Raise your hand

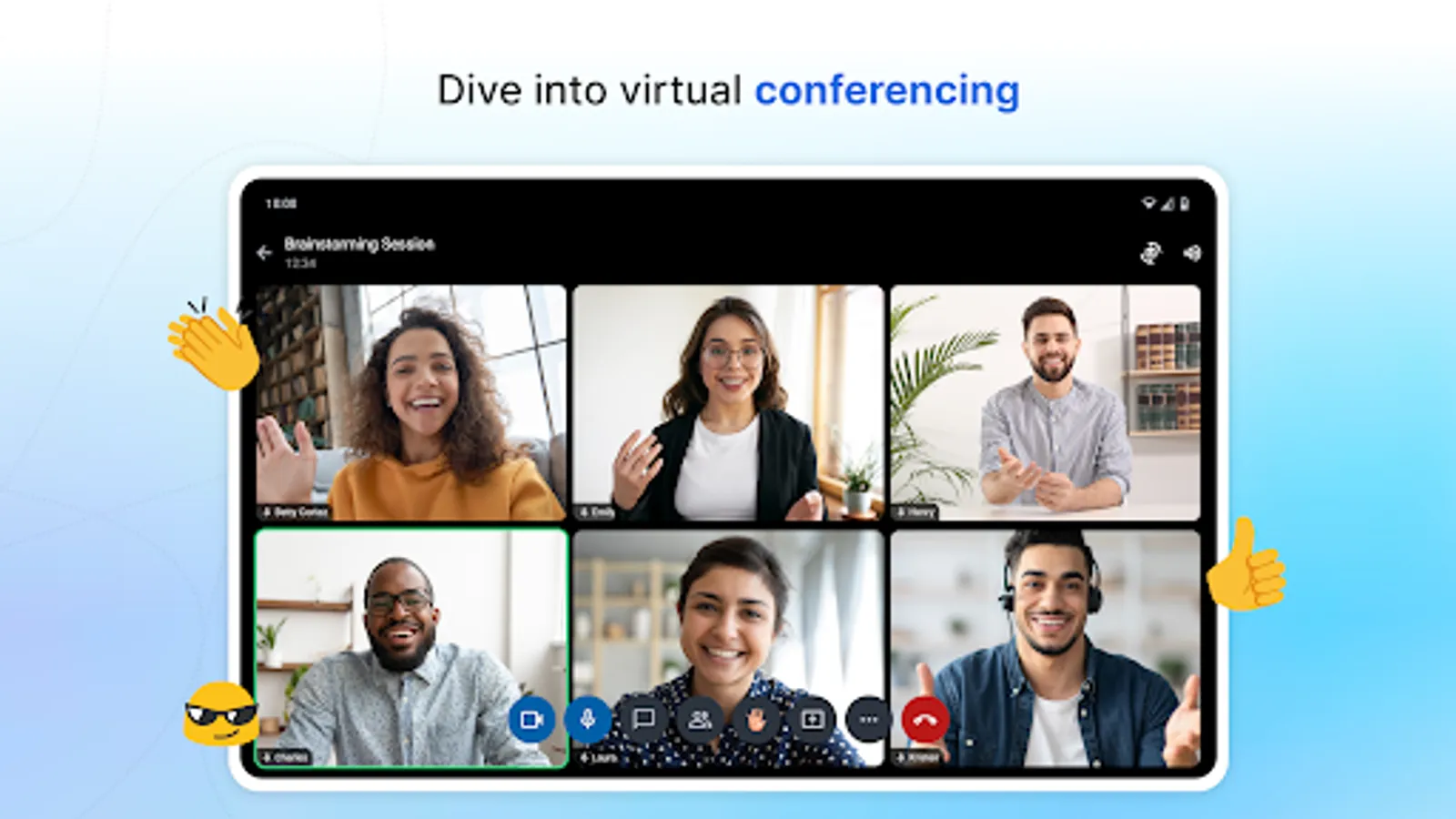pyautogui.click(x=756, y=720)
